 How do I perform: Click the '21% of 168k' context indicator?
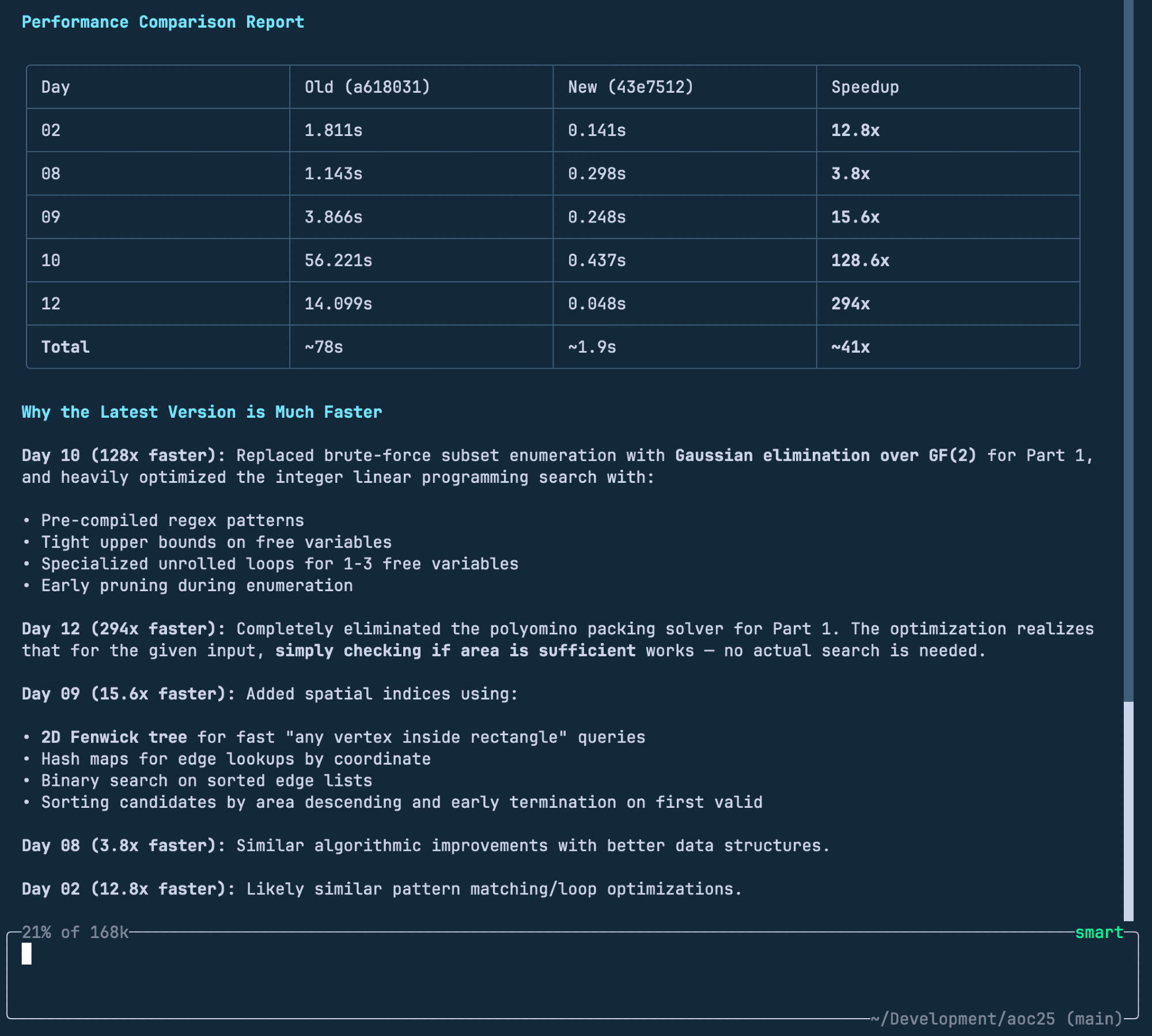75,932
